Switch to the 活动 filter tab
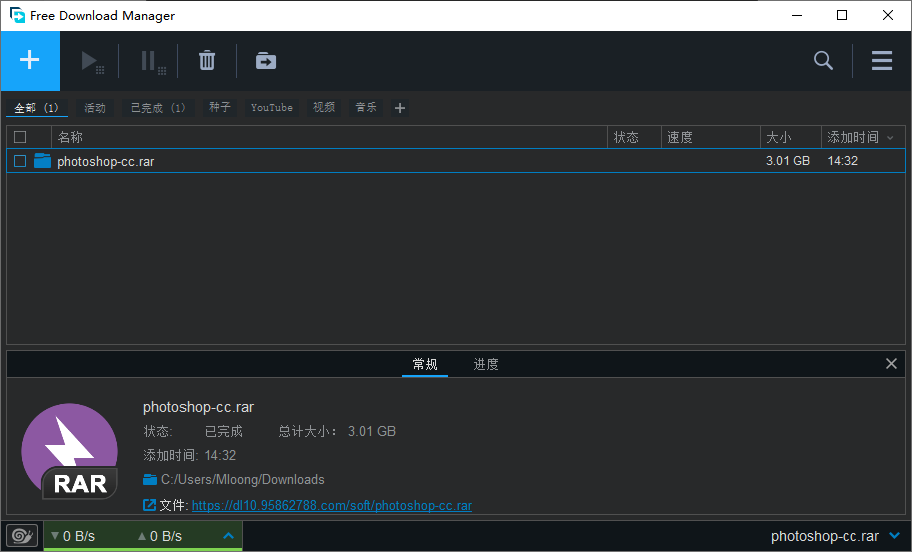 click(95, 108)
